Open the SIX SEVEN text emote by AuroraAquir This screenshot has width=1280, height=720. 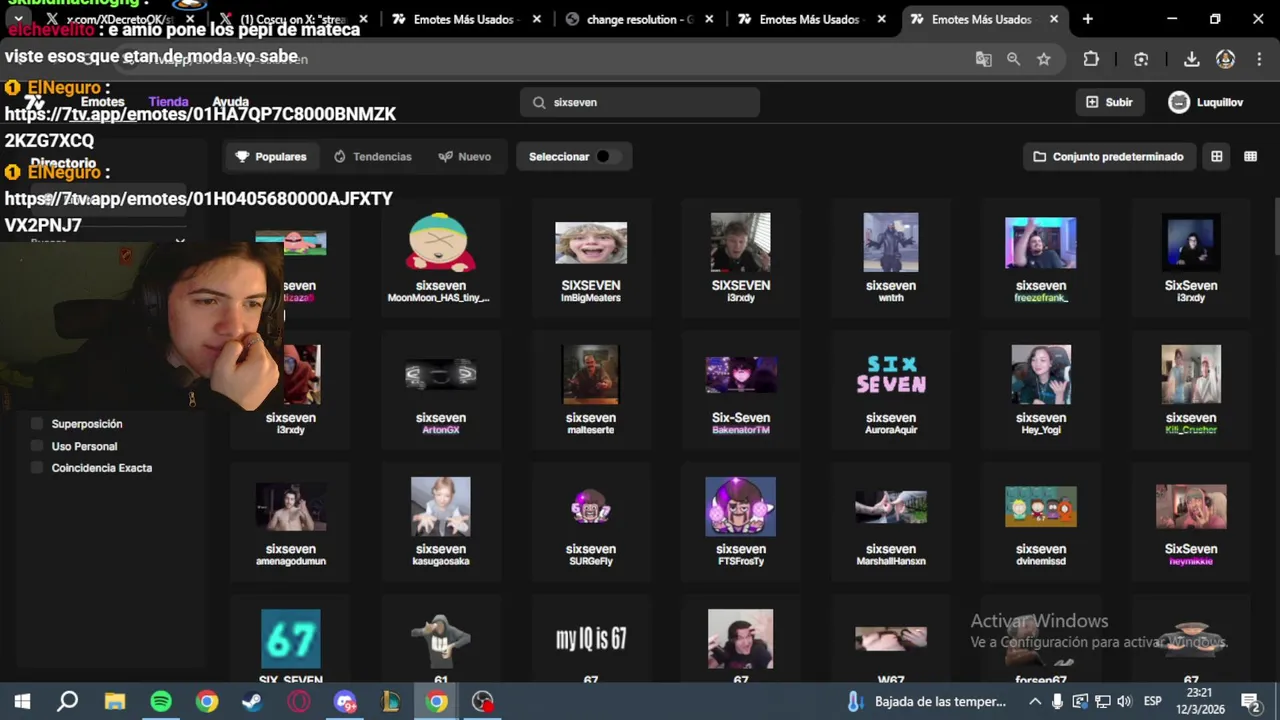click(x=891, y=390)
